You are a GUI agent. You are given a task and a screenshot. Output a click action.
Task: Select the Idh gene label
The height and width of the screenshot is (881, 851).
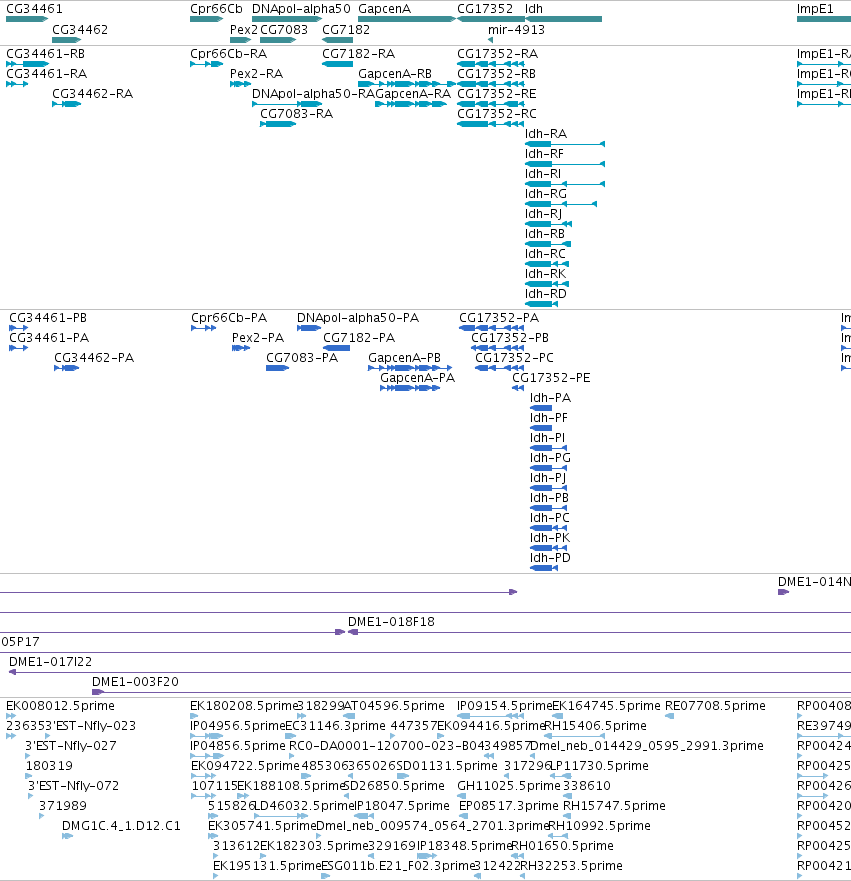coord(534,9)
